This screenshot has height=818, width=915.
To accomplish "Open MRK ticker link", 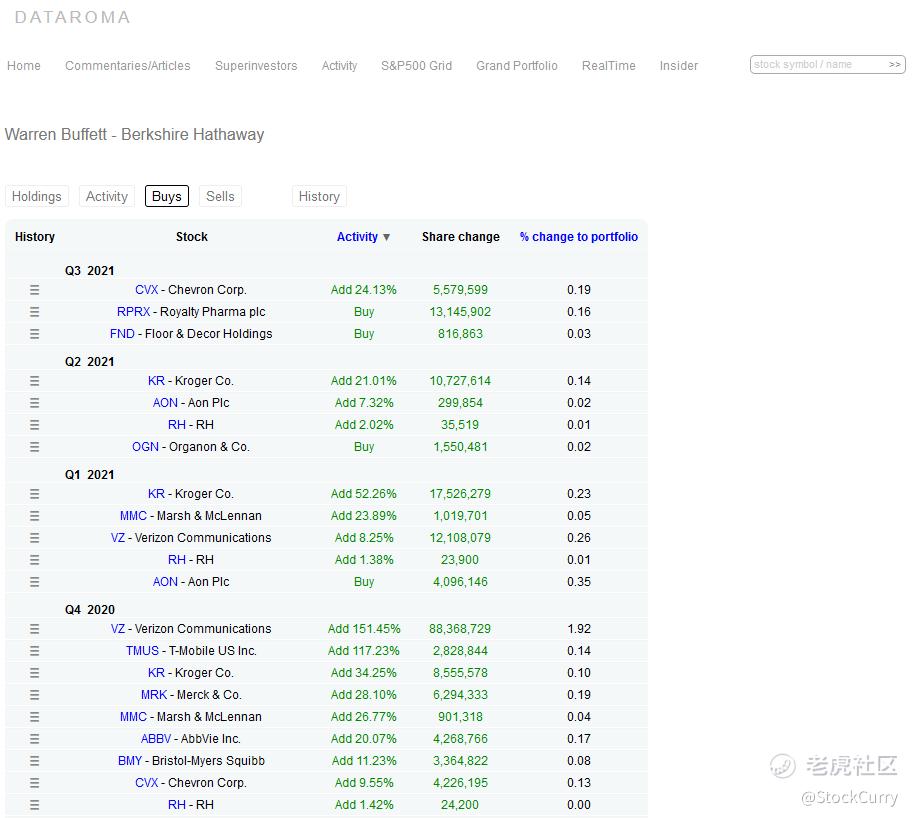I will click(x=154, y=695).
